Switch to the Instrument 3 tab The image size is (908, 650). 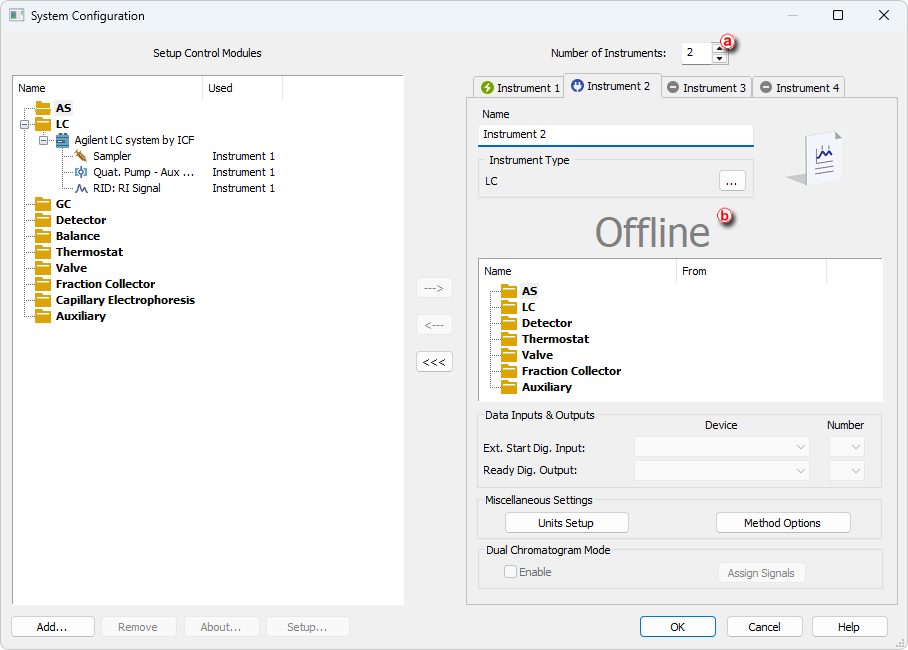click(x=706, y=88)
